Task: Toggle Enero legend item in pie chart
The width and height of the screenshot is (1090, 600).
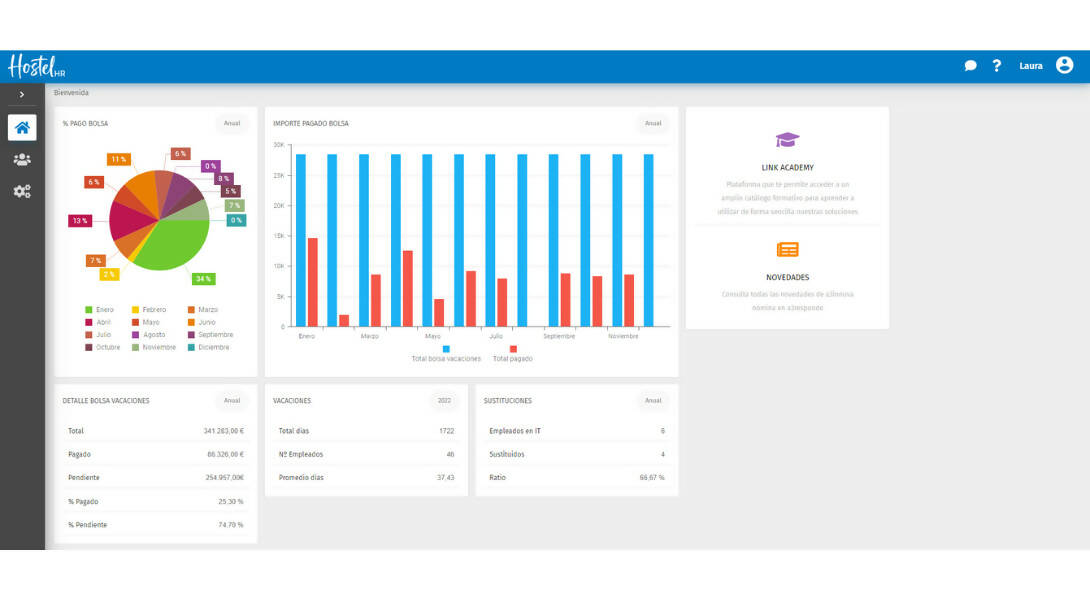Action: coord(99,310)
